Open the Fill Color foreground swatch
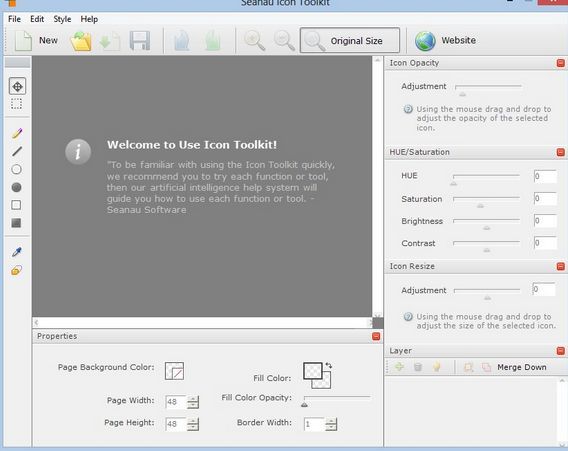This screenshot has height=451, width=568. 312,371
